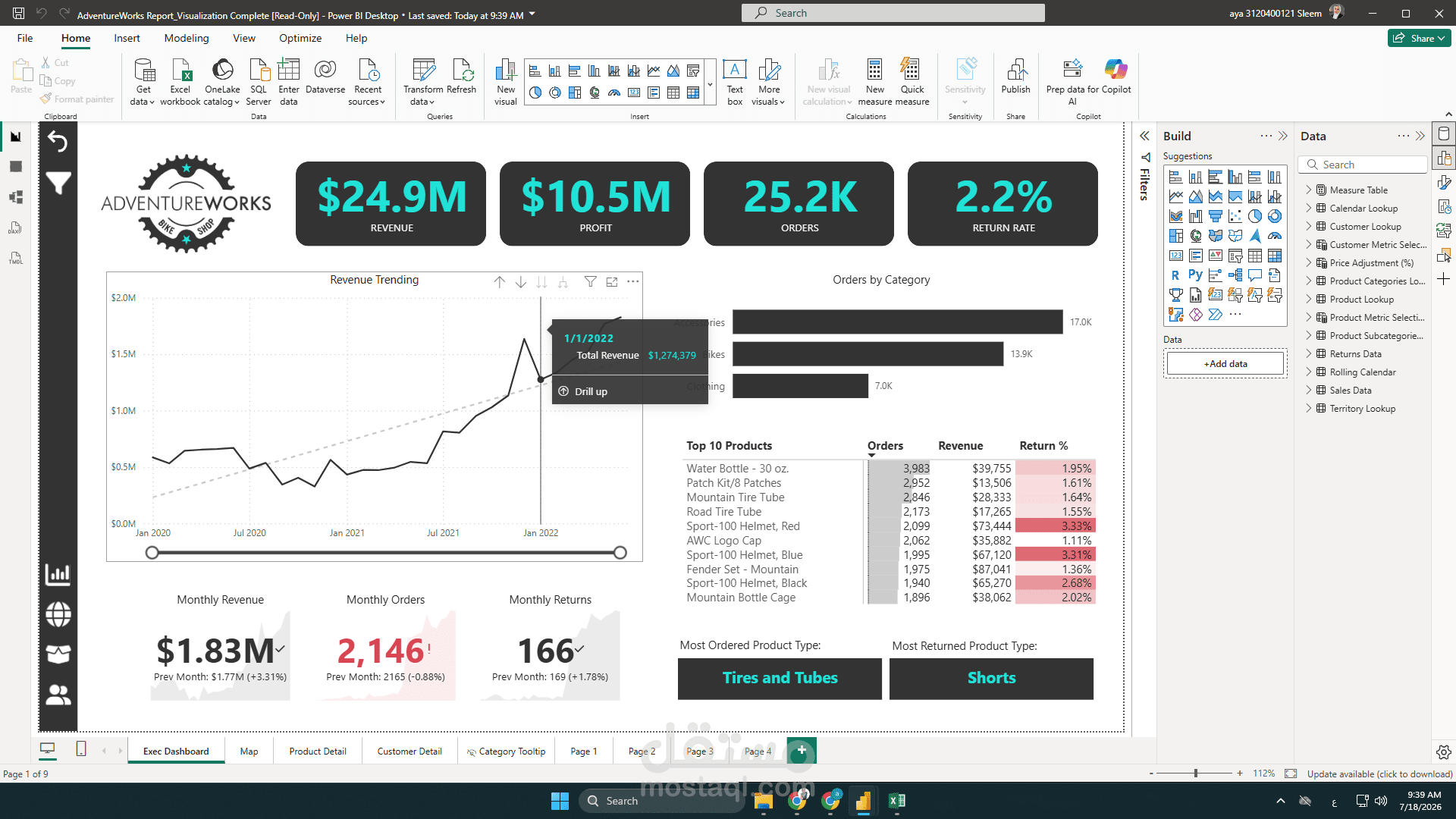Choose the Funnel visual in Build pane
1456x819 pixels.
pyautogui.click(x=1216, y=216)
